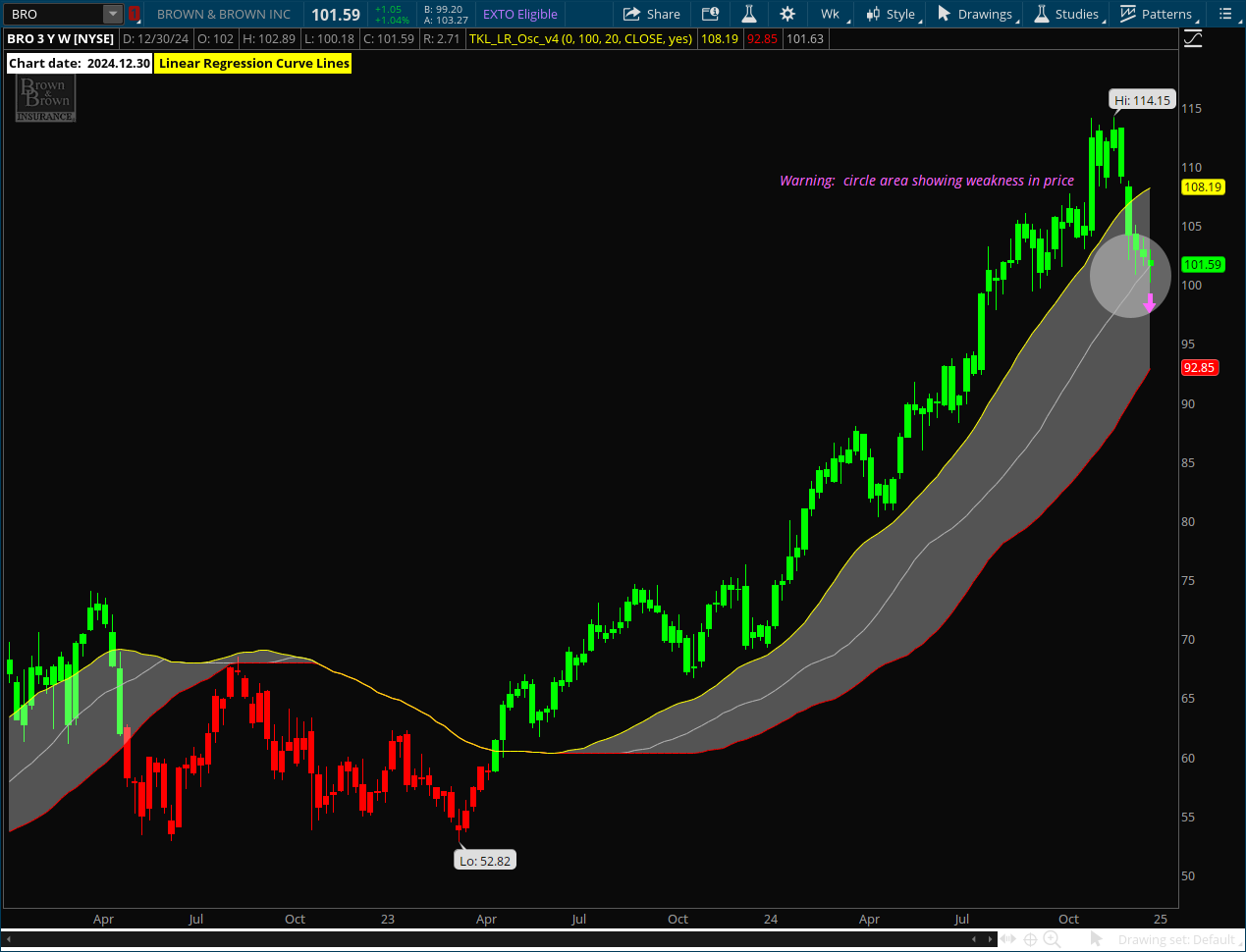1246x952 pixels.
Task: Click the L: 100.18 low readout
Action: point(329,38)
